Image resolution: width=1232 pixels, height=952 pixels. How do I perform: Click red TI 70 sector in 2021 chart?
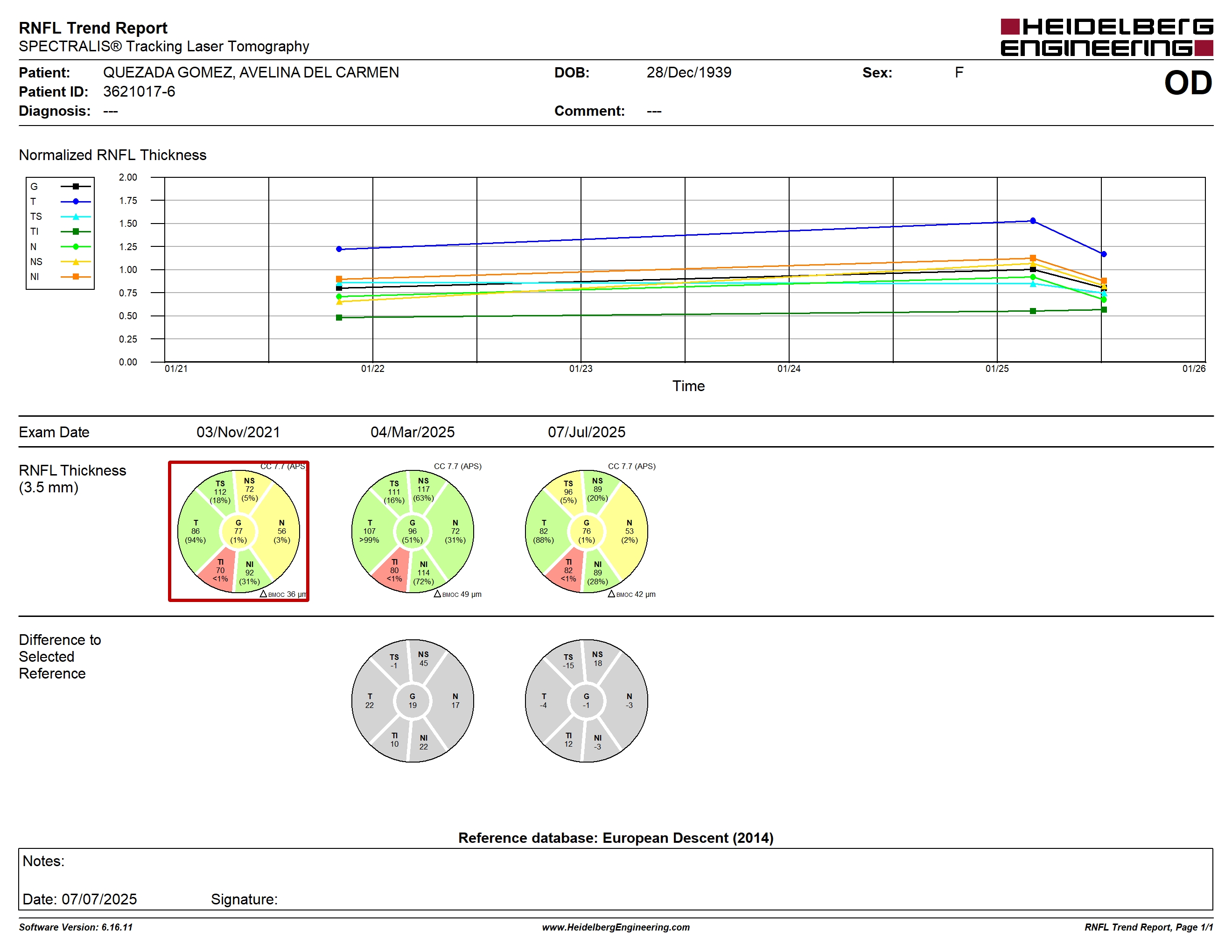point(220,570)
